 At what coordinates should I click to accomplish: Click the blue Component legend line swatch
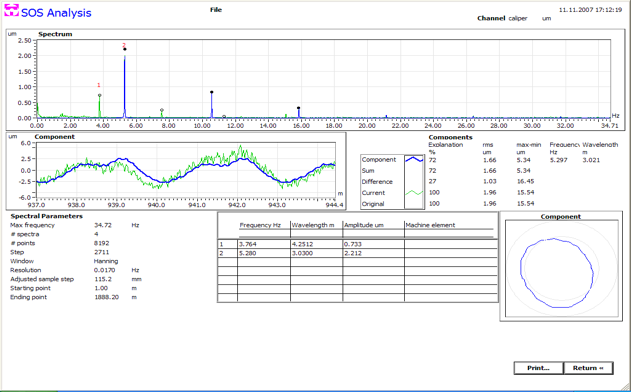[x=414, y=159]
